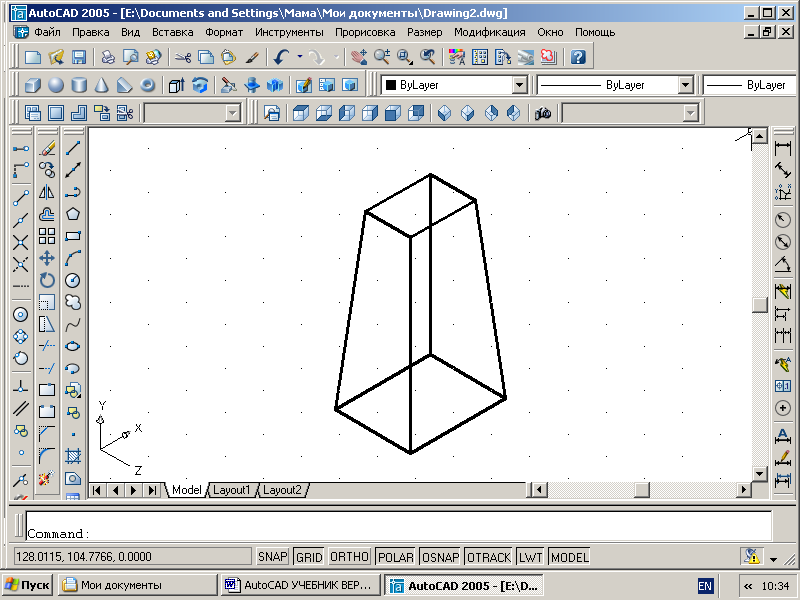Click the Open file icon

(56, 57)
